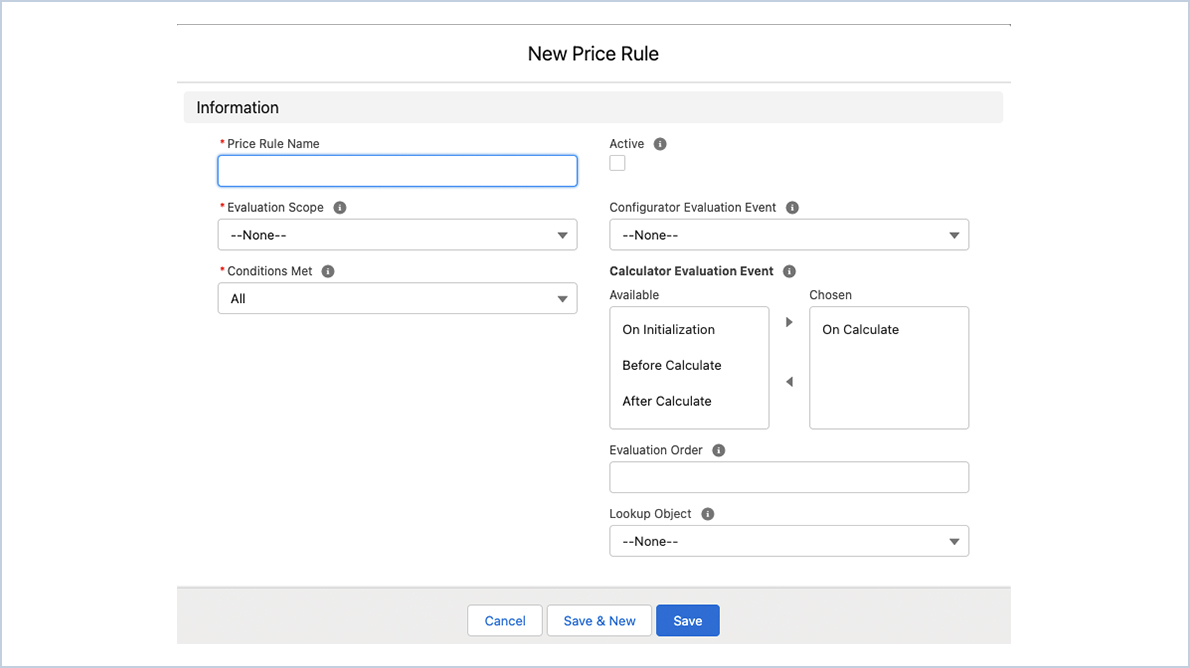Click the Evaluation Scope info icon

click(339, 207)
